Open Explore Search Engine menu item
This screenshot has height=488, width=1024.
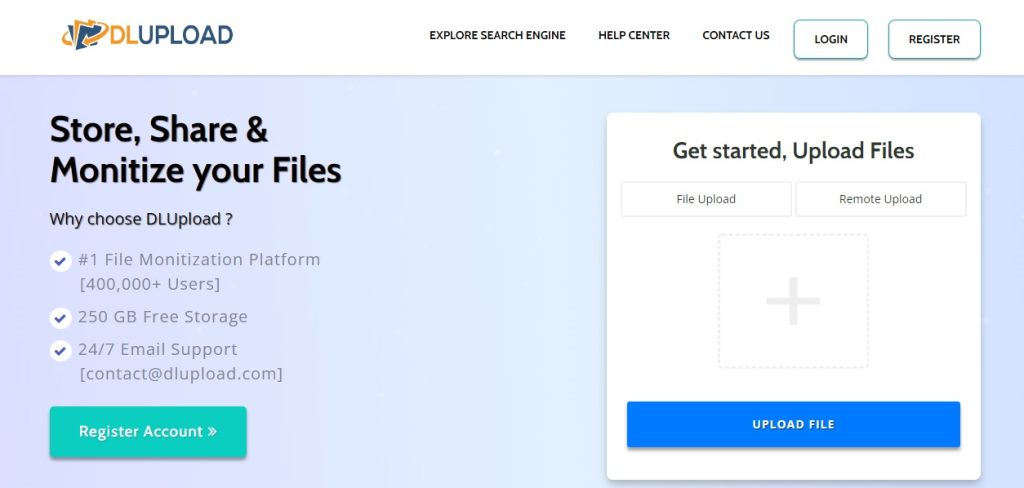[497, 35]
